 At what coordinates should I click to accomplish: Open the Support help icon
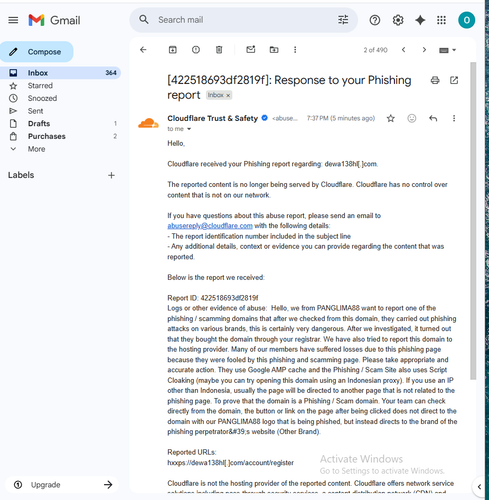point(375,20)
